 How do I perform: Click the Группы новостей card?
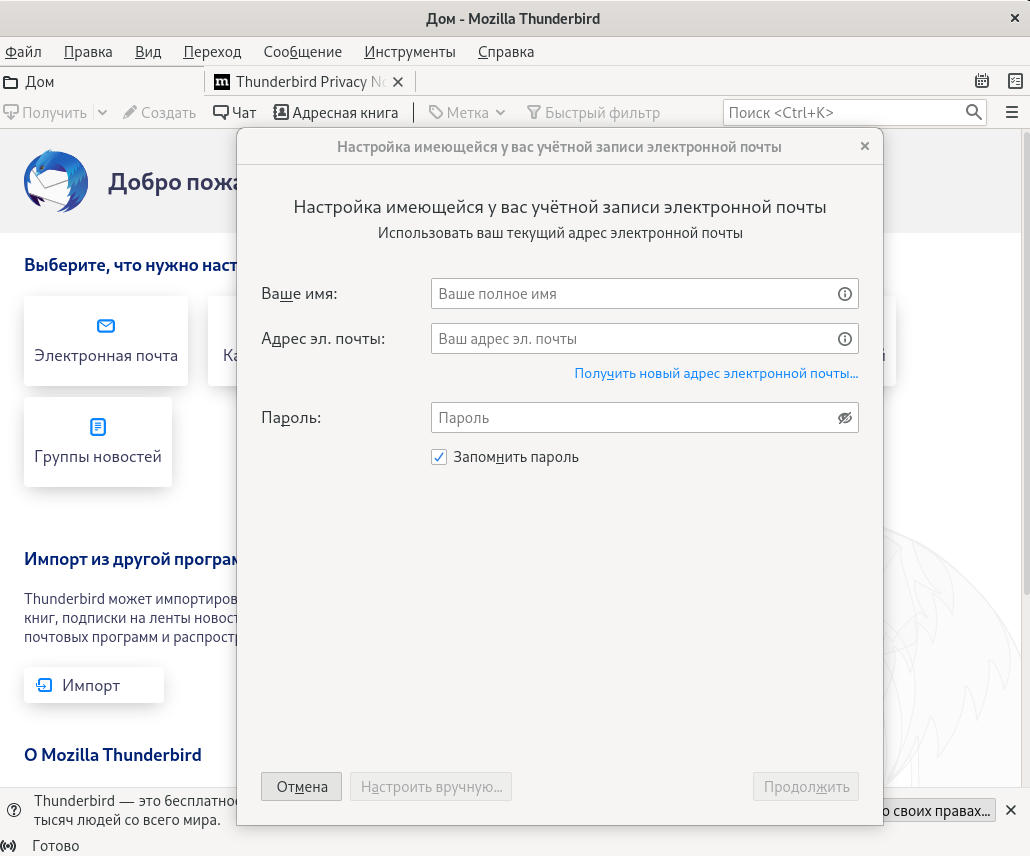point(98,441)
